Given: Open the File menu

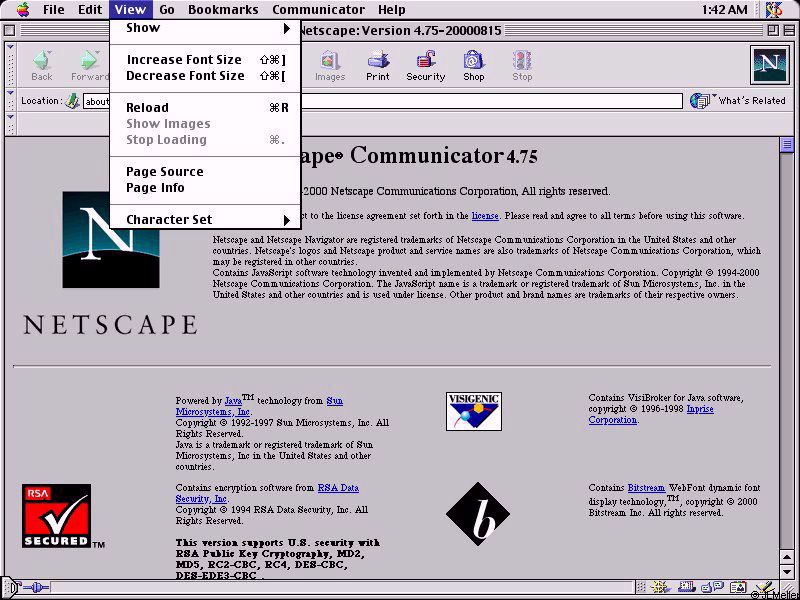Looking at the screenshot, I should click(54, 9).
